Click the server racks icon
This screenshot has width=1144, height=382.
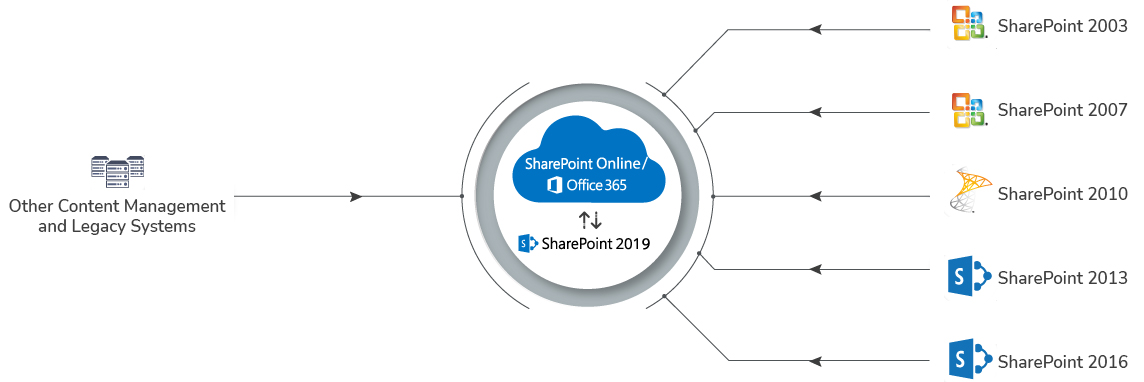[117, 172]
